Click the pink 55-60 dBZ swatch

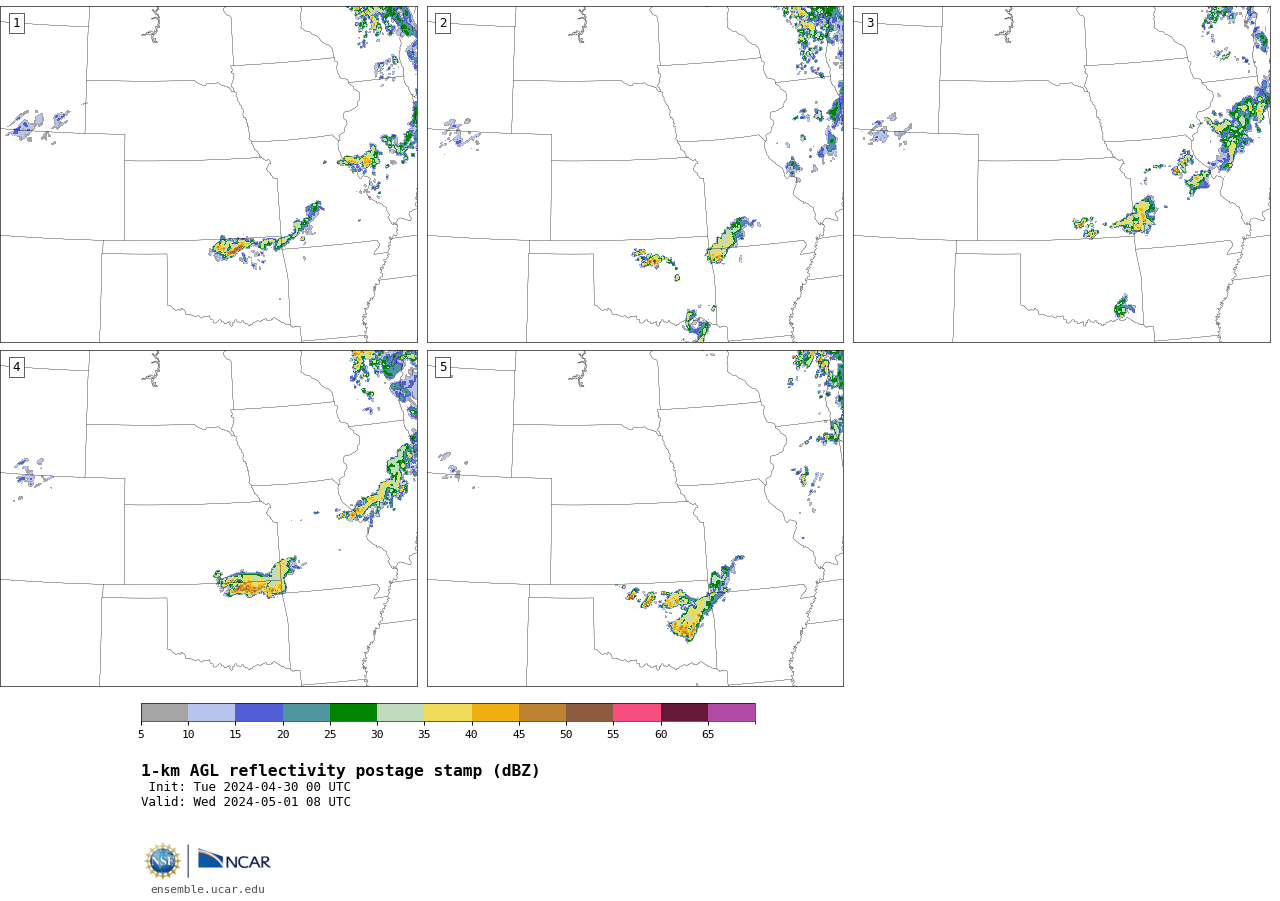pyautogui.click(x=637, y=712)
